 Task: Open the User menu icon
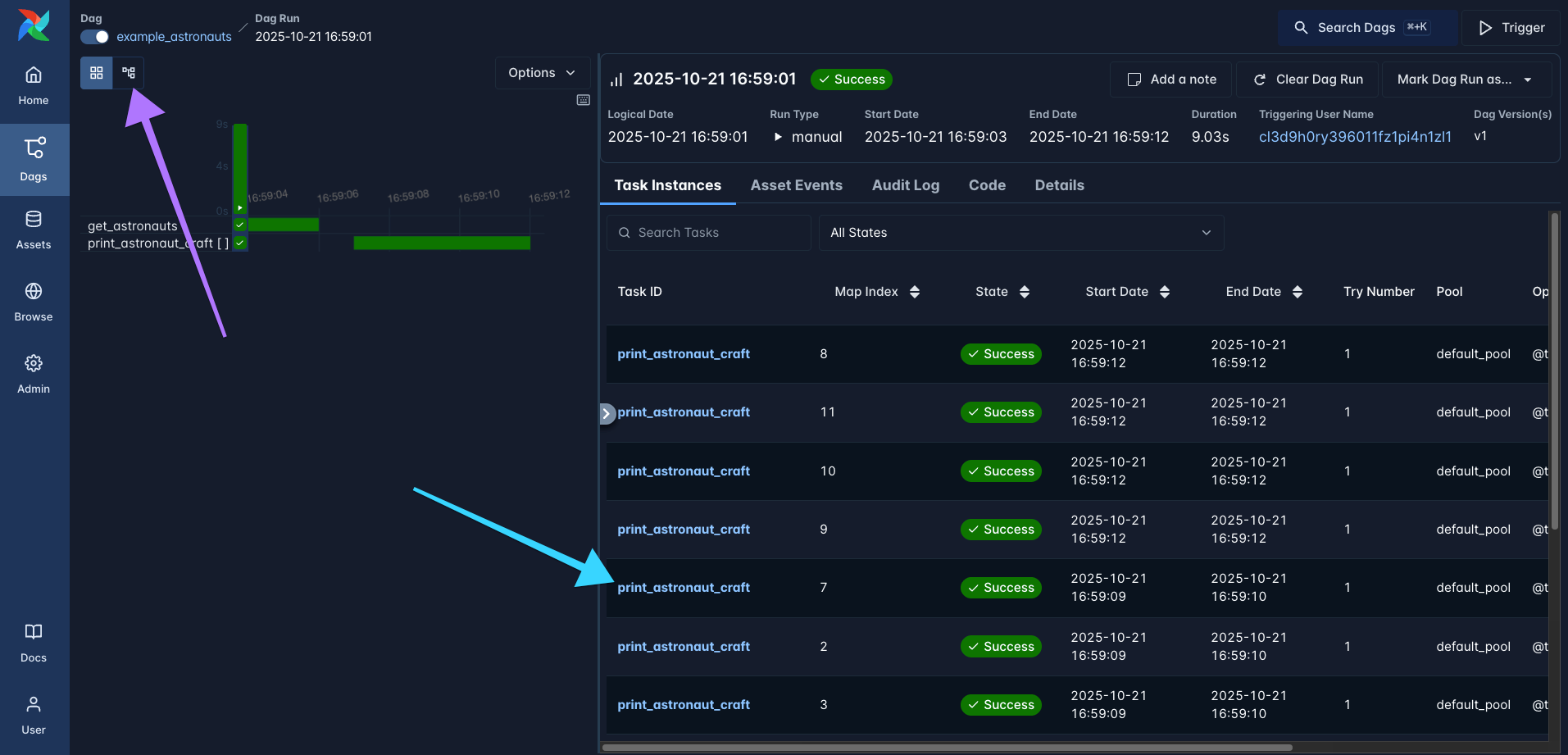tap(34, 713)
